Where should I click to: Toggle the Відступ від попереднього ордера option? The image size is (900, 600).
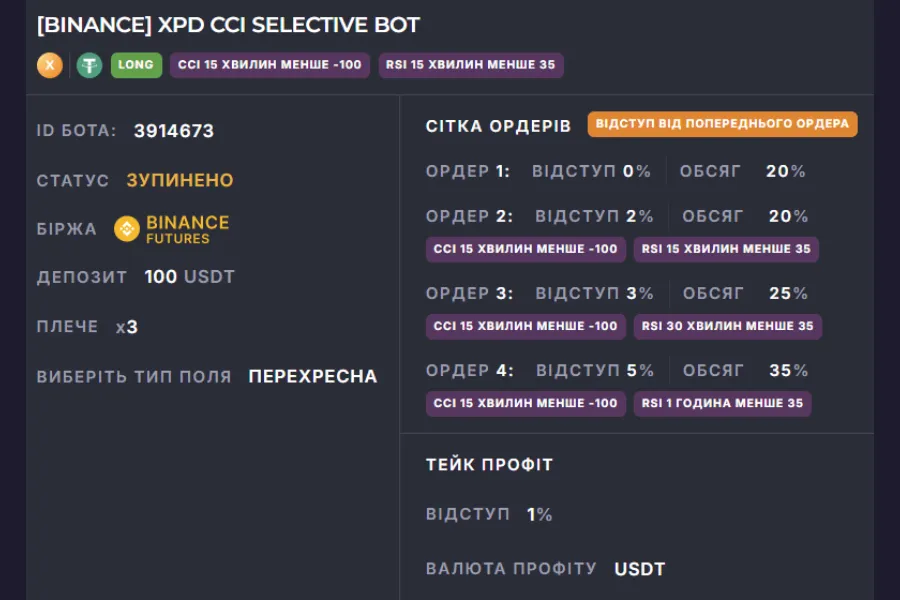pos(723,124)
